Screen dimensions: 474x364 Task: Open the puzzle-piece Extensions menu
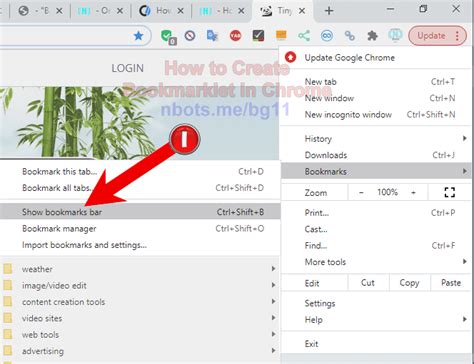pyautogui.click(x=372, y=35)
